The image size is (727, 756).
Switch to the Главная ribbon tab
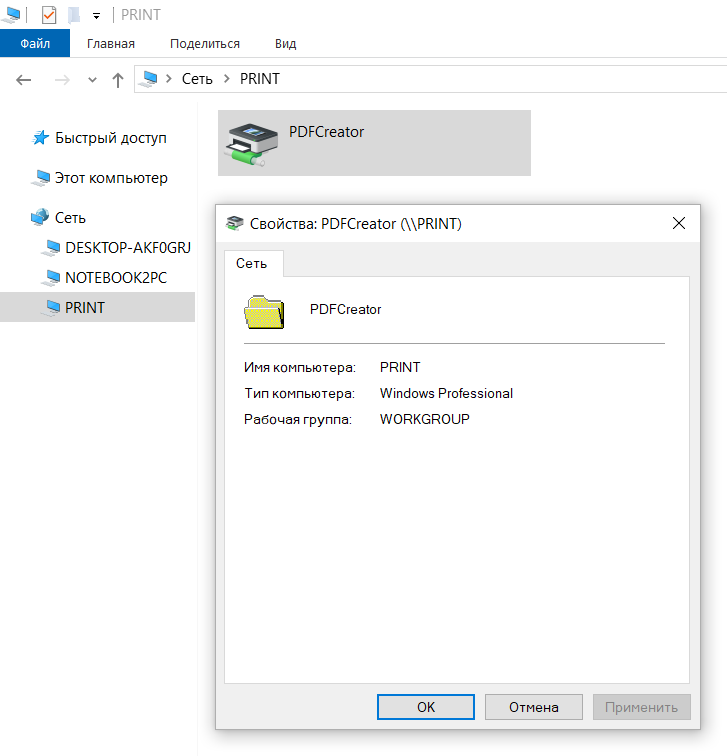point(110,43)
